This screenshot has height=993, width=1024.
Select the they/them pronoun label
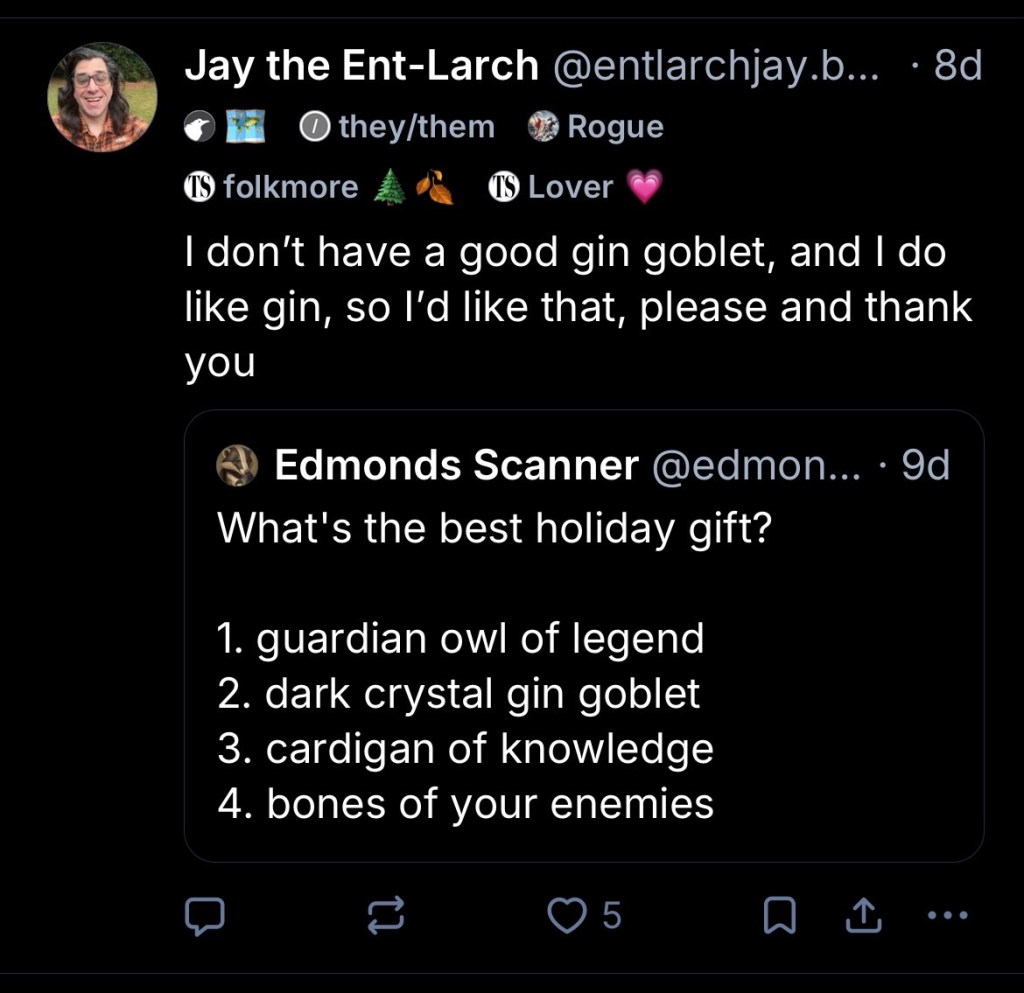[398, 127]
